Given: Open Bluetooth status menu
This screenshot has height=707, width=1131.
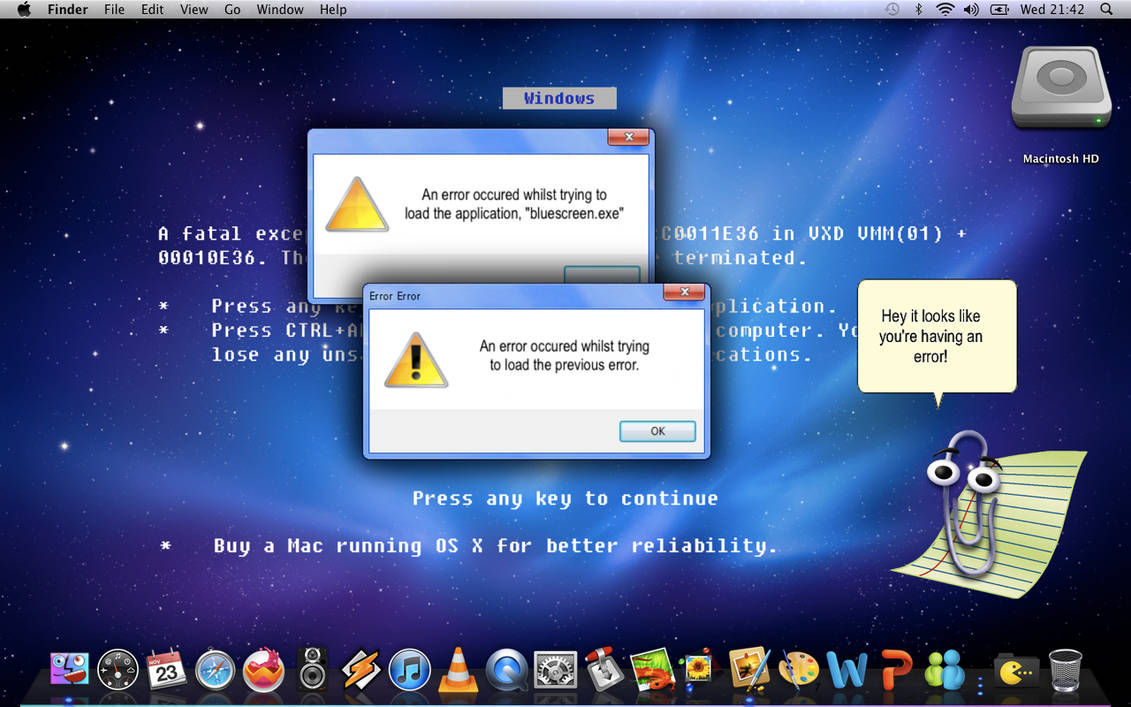Looking at the screenshot, I should [918, 9].
